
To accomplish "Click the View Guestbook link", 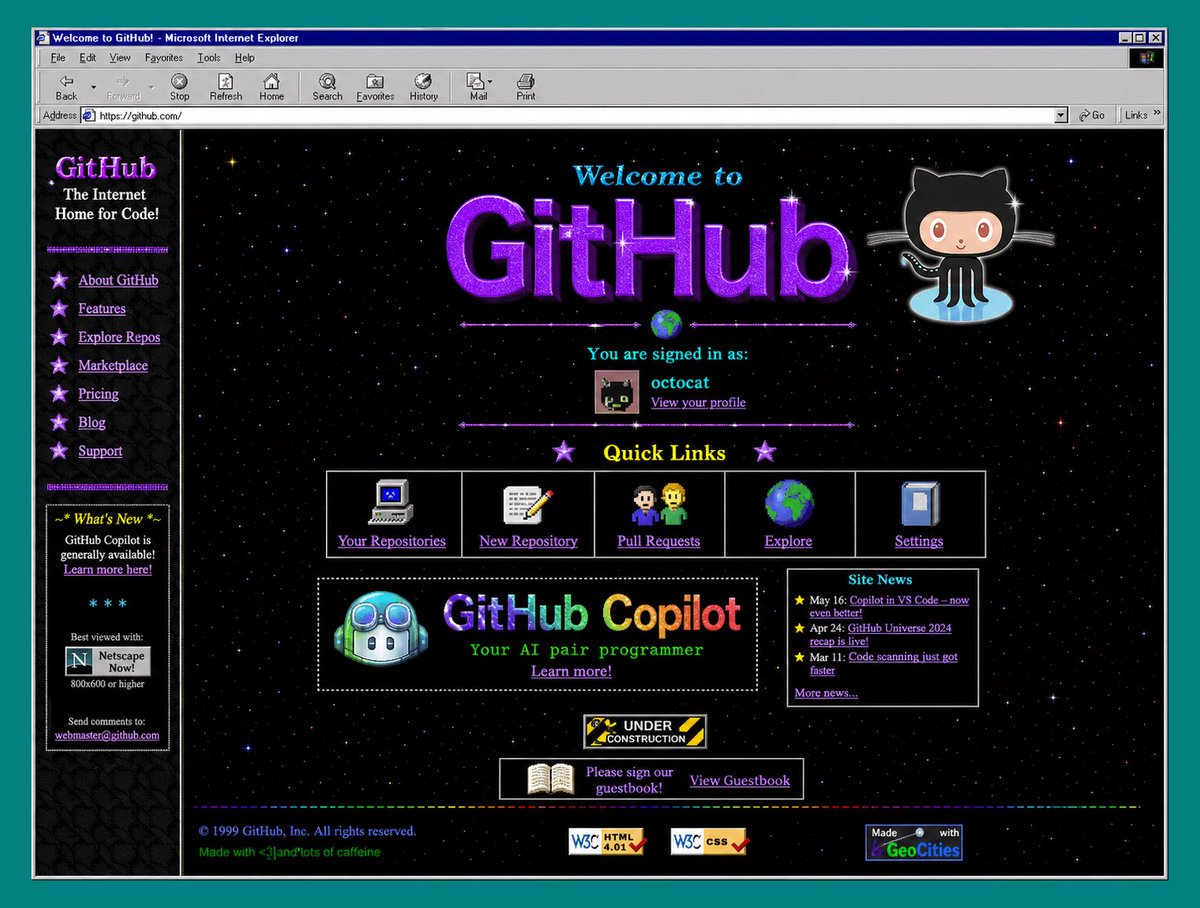I will point(740,781).
